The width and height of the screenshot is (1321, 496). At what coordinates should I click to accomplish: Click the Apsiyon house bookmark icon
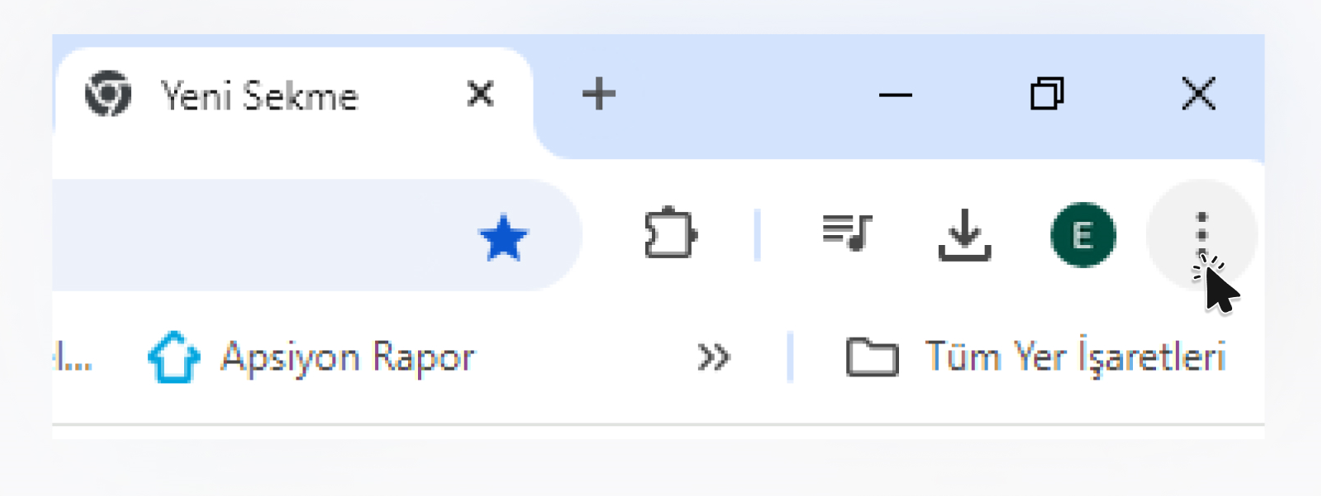[x=173, y=357]
